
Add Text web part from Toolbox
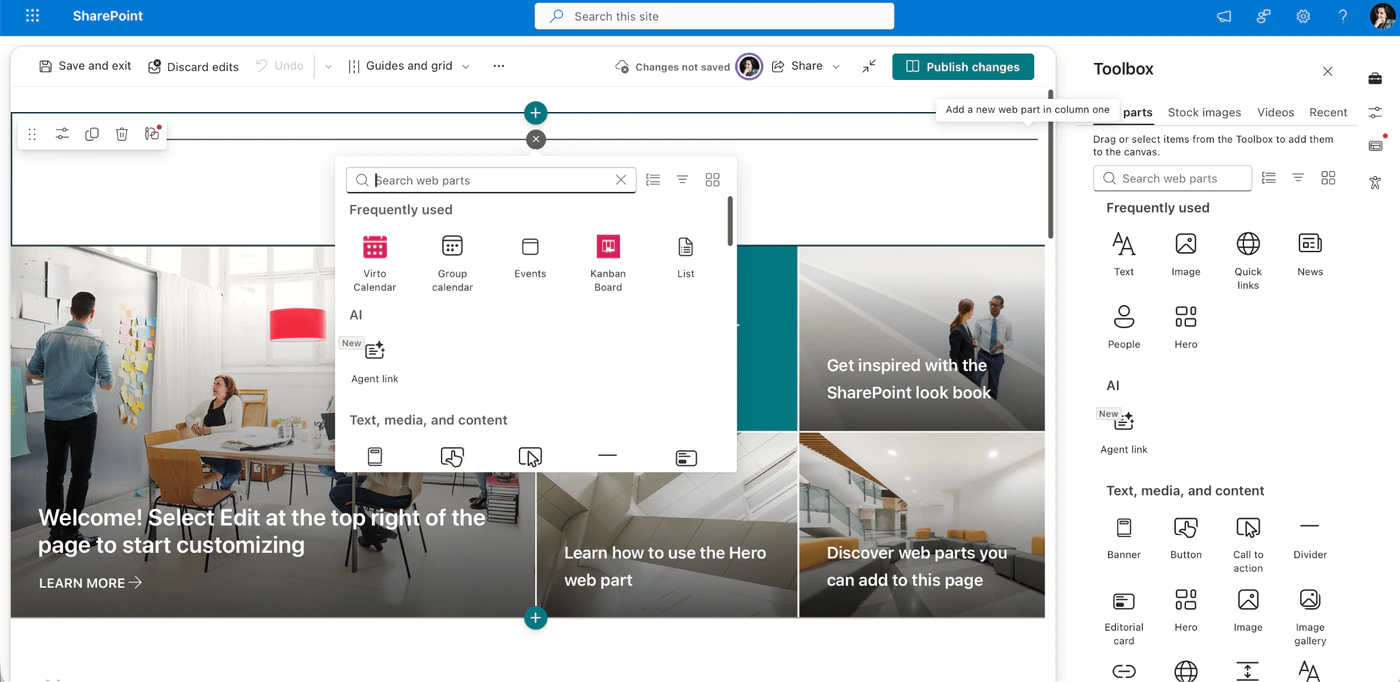[1124, 254]
